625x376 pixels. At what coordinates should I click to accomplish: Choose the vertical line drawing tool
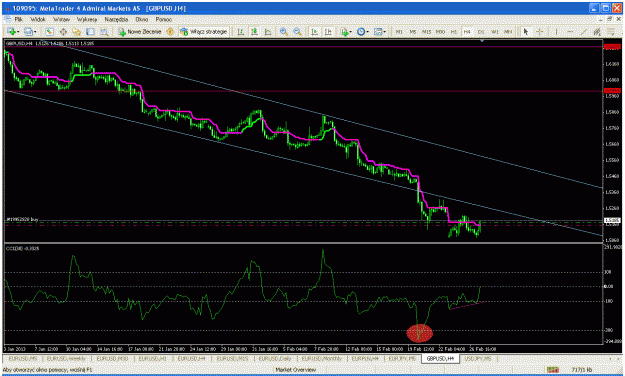coord(556,32)
